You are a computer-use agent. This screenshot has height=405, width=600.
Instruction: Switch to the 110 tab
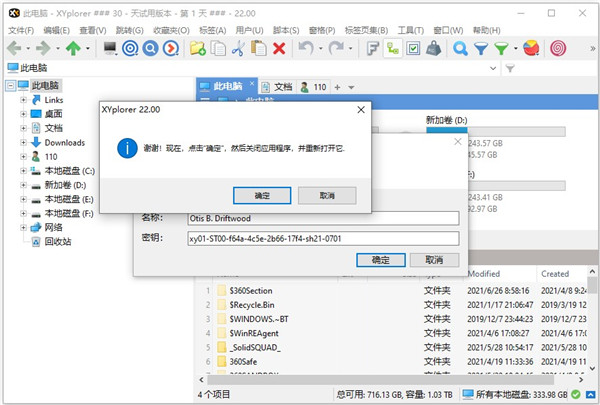click(313, 87)
